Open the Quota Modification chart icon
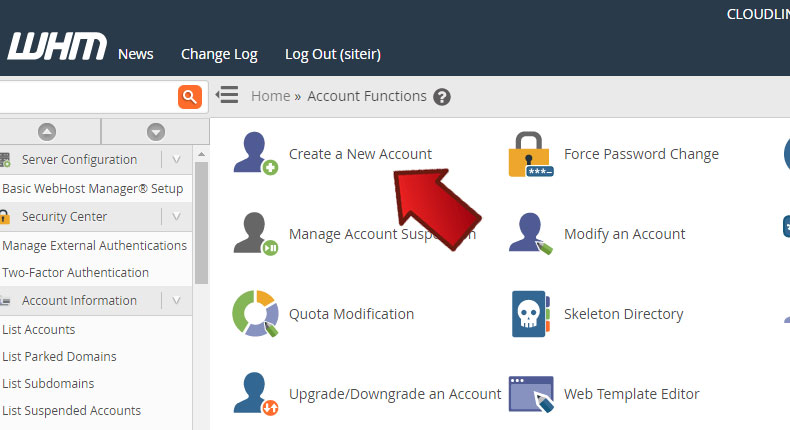Screen dimensions: 790x430 (255, 314)
